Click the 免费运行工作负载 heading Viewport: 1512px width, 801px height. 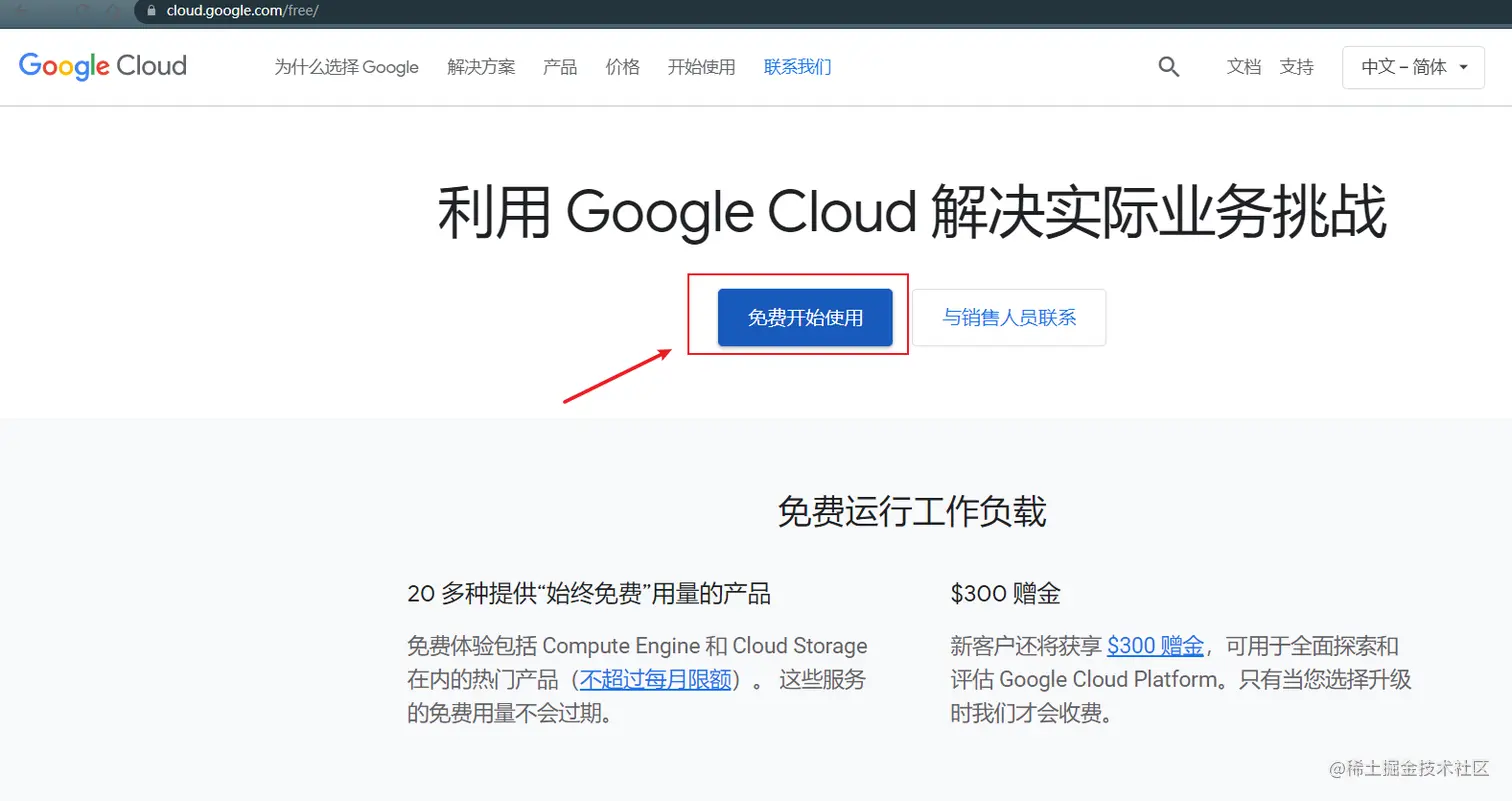912,512
